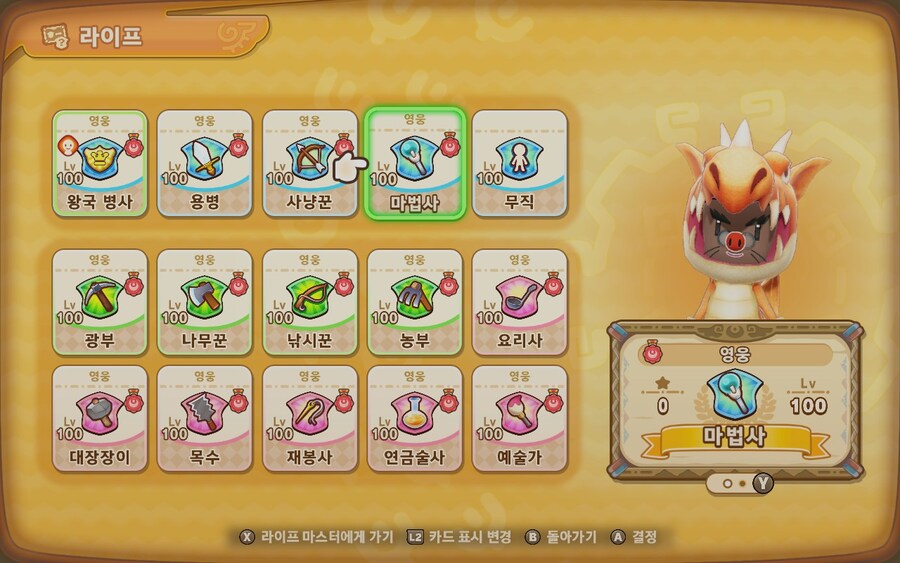Choose the 낚시꾼 fishing life card
This screenshot has height=563, width=900.
click(x=310, y=302)
